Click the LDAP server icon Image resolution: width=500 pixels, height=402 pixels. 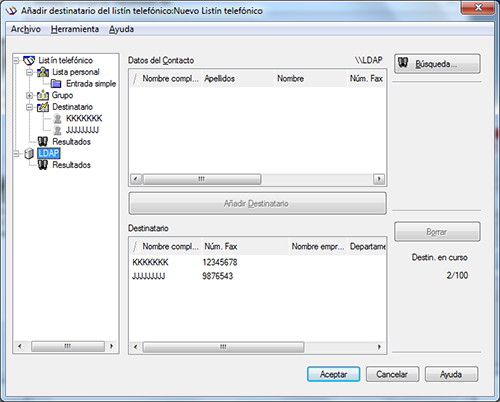[x=29, y=153]
